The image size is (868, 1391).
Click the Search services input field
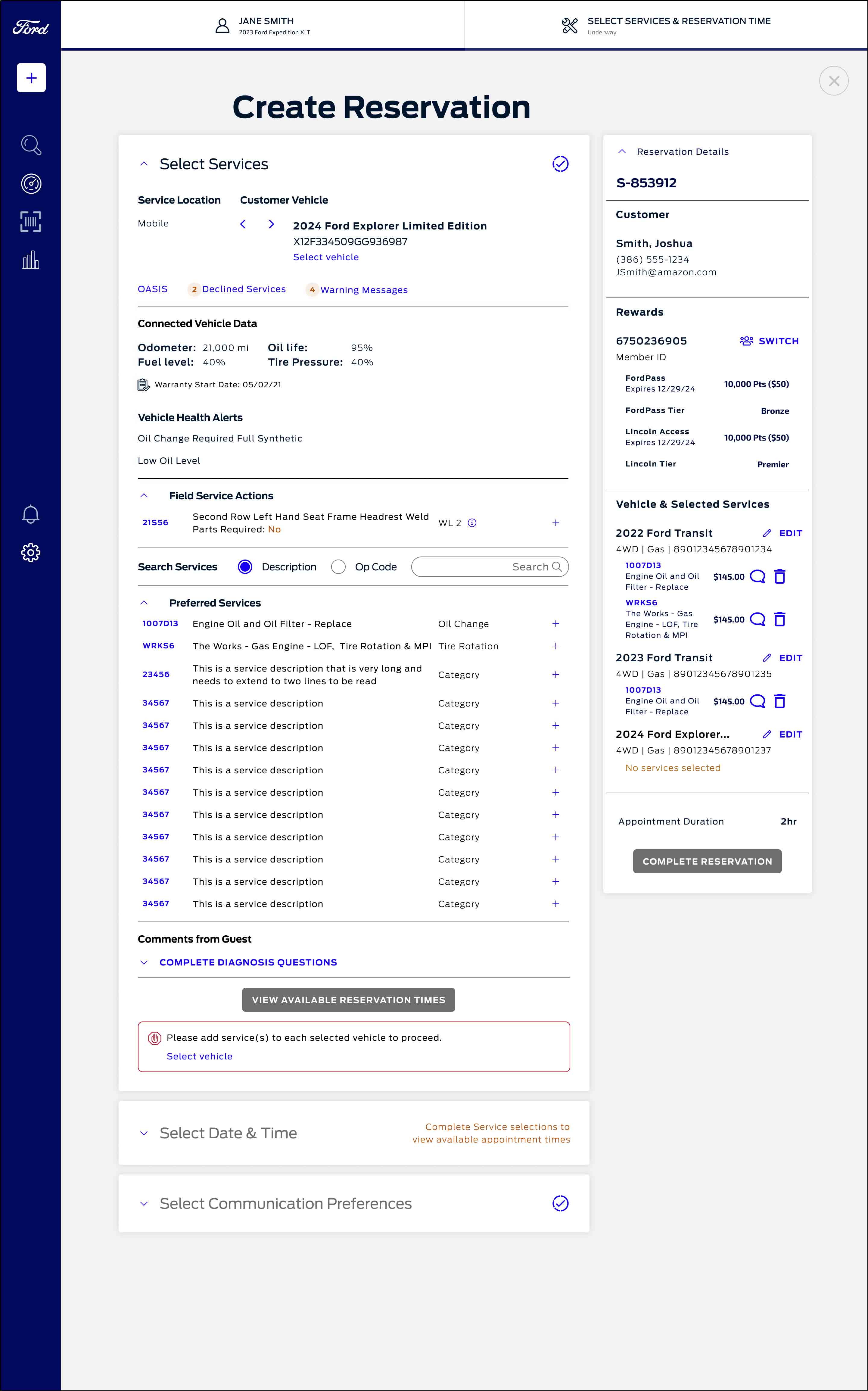(x=471, y=567)
